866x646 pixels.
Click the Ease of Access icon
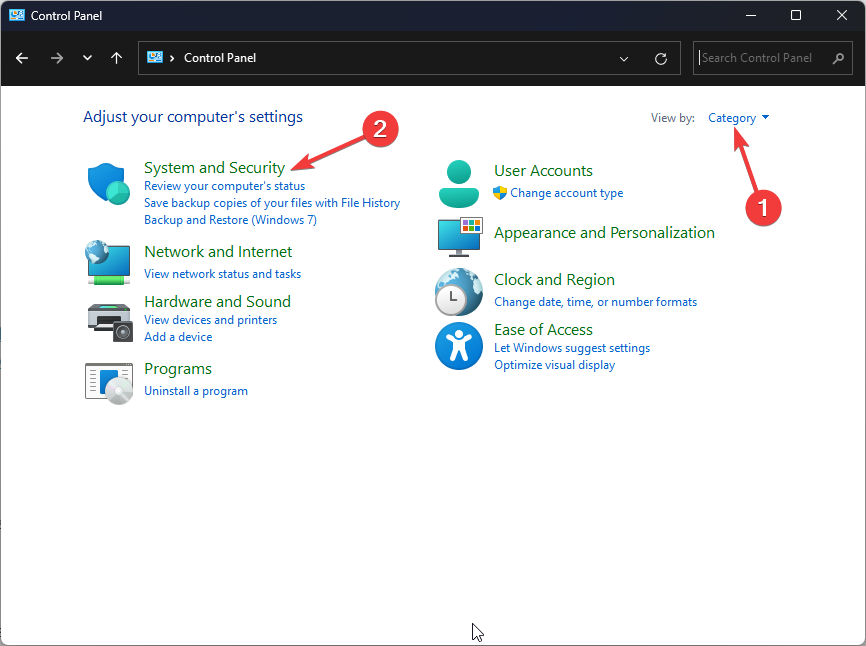point(458,347)
